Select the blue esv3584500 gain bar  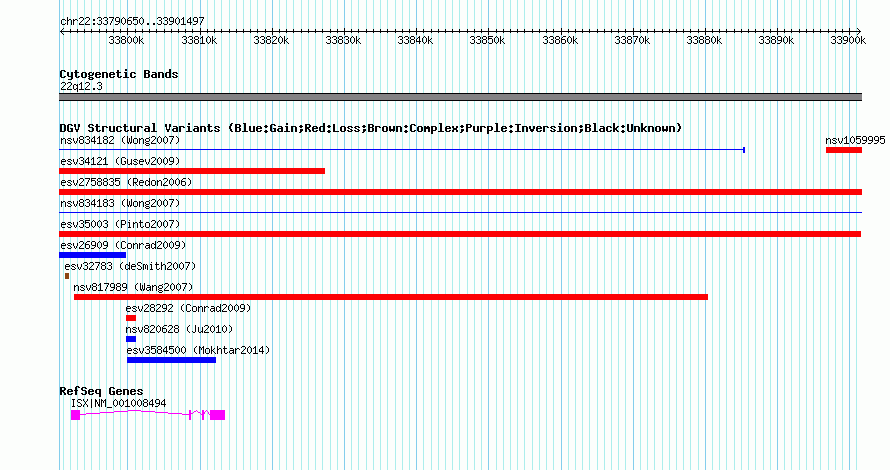tap(171, 360)
